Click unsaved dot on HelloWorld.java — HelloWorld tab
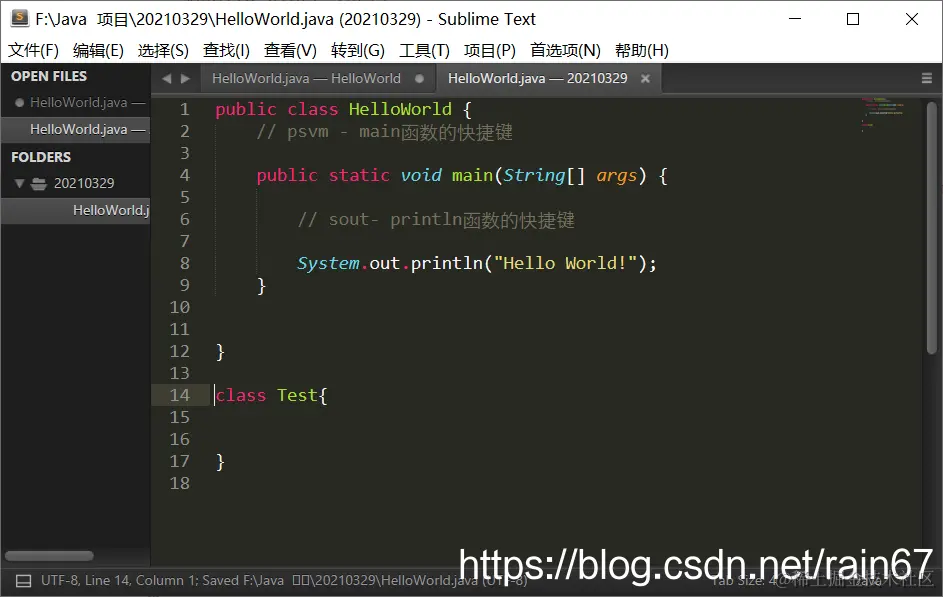943x597 pixels. tap(419, 79)
